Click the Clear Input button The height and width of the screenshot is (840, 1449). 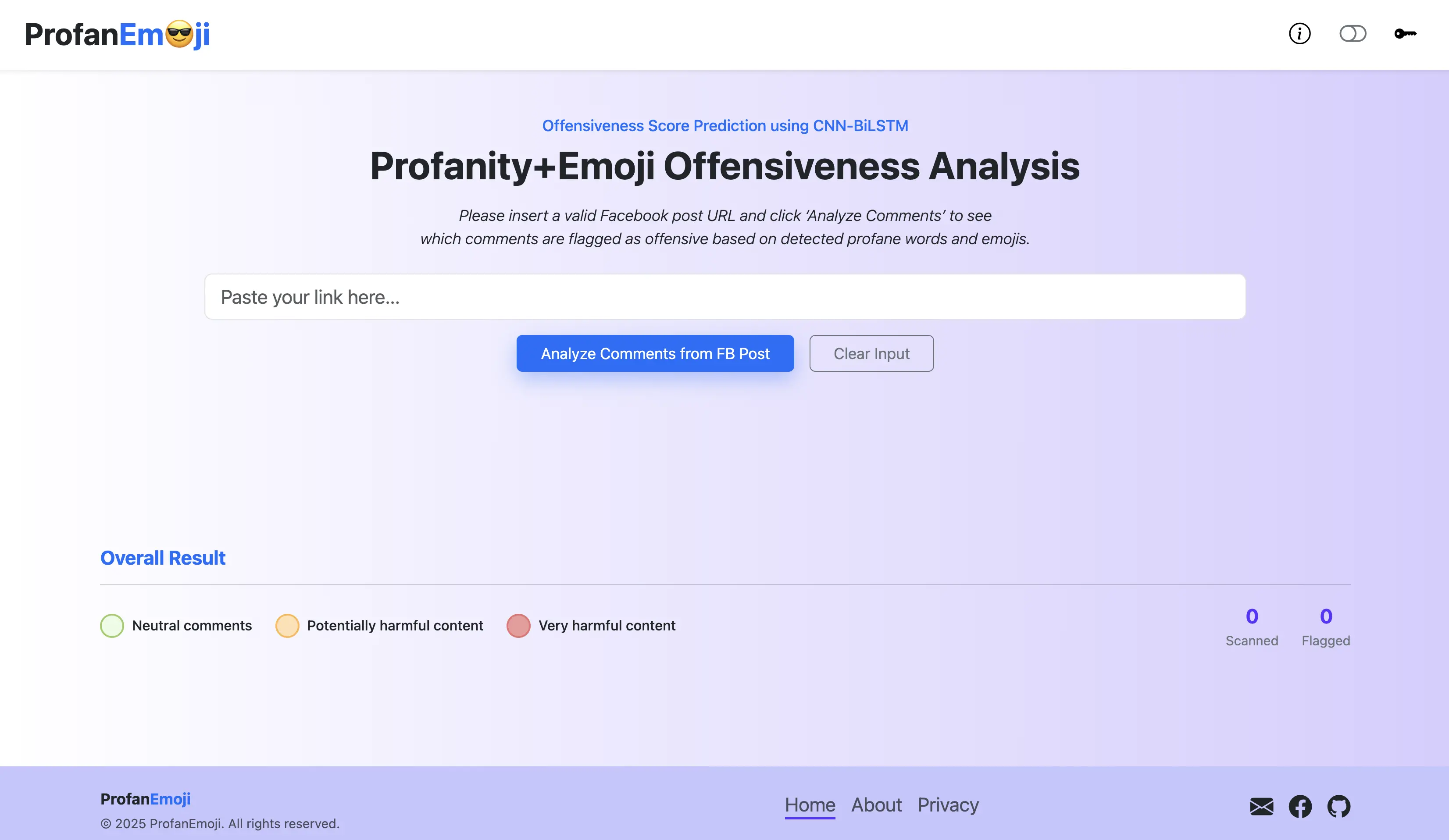click(871, 354)
